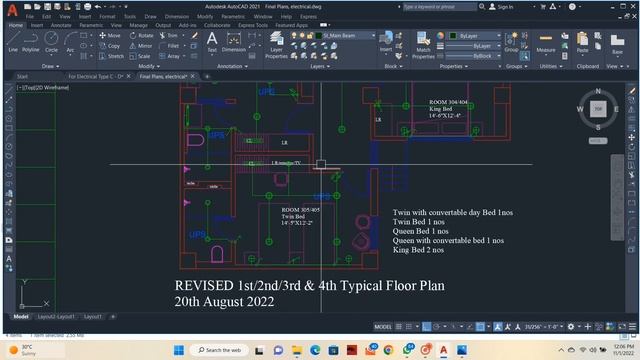Switch to the Annotate ribbon tab
This screenshot has height=360, width=640.
(x=61, y=25)
